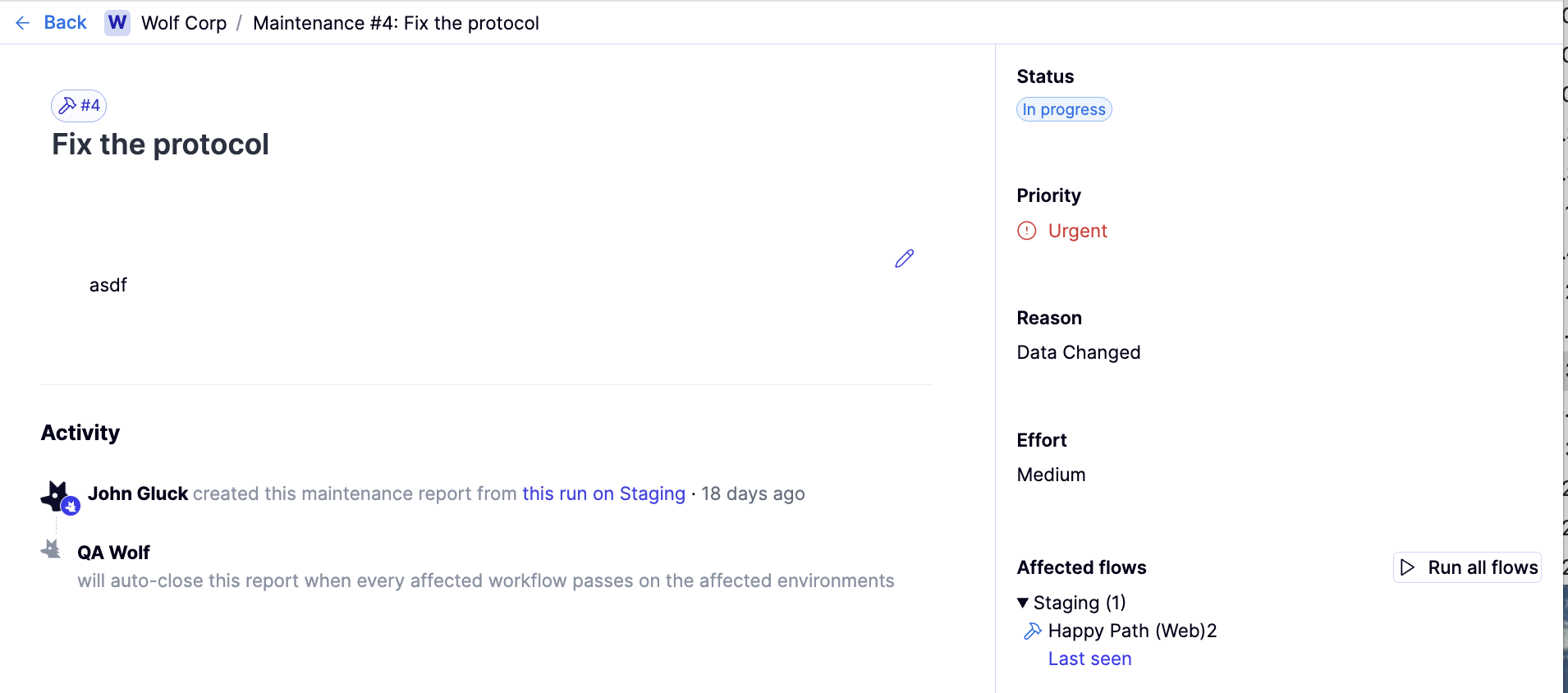
Task: Open the In progress status dropdown
Action: click(x=1064, y=109)
